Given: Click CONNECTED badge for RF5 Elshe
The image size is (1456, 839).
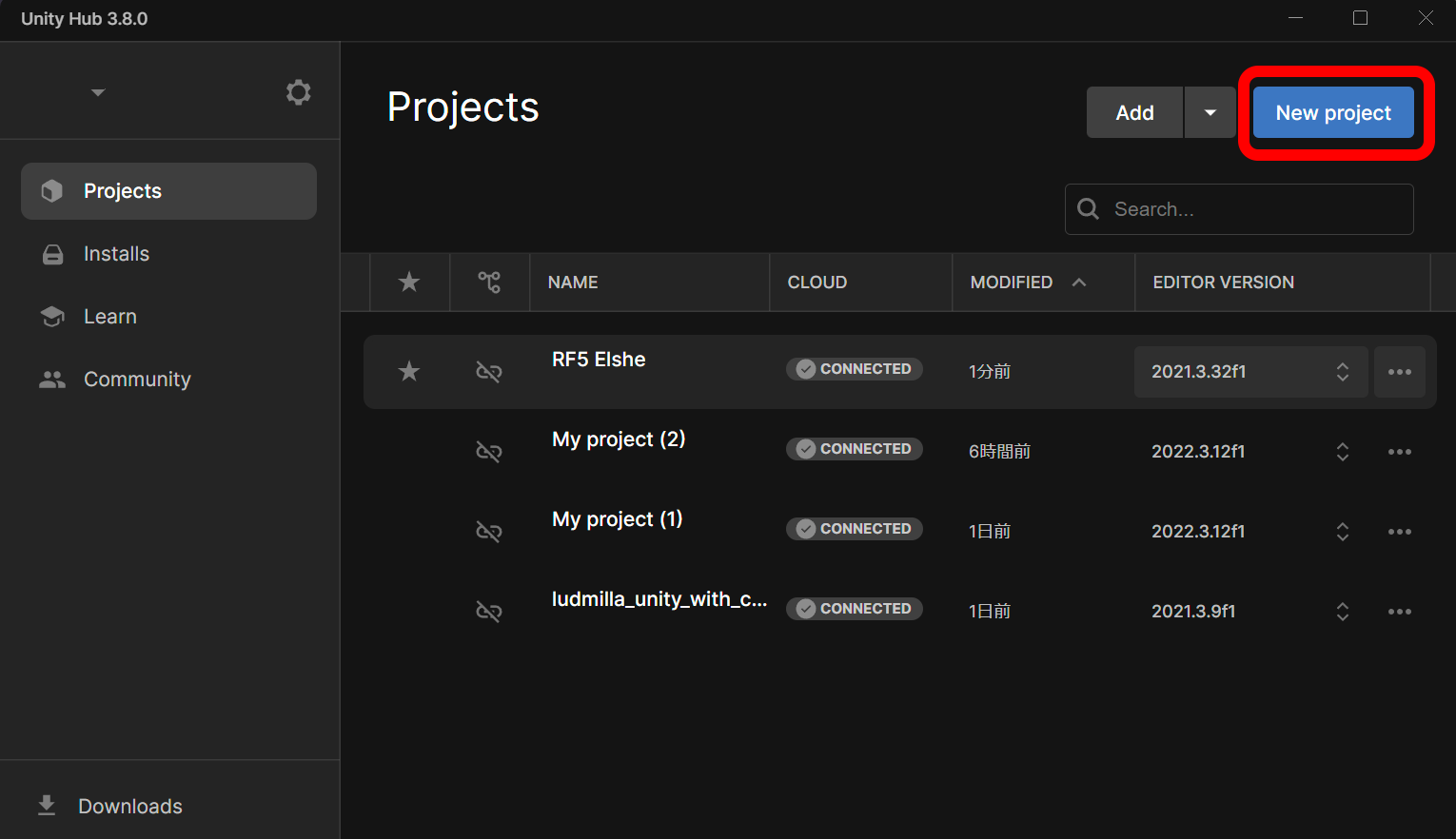Looking at the screenshot, I should coord(855,369).
